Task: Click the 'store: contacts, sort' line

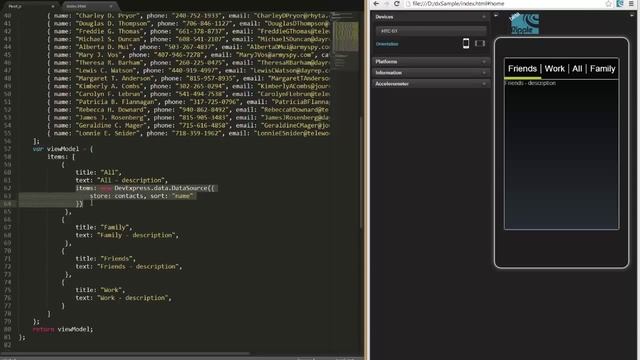Action: (142, 196)
